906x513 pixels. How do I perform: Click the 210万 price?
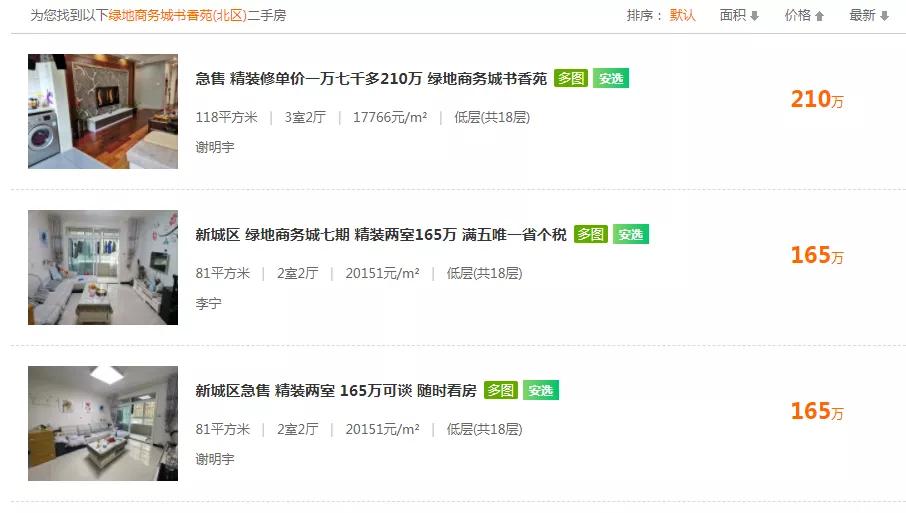click(x=817, y=99)
